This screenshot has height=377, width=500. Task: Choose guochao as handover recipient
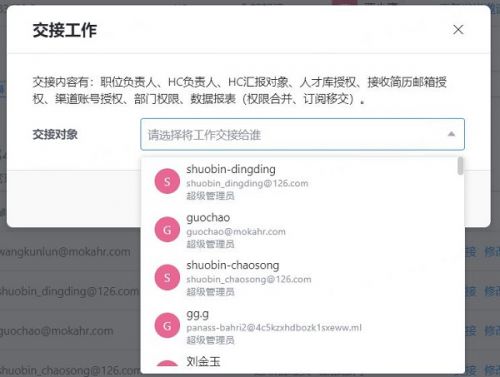[x=302, y=230]
